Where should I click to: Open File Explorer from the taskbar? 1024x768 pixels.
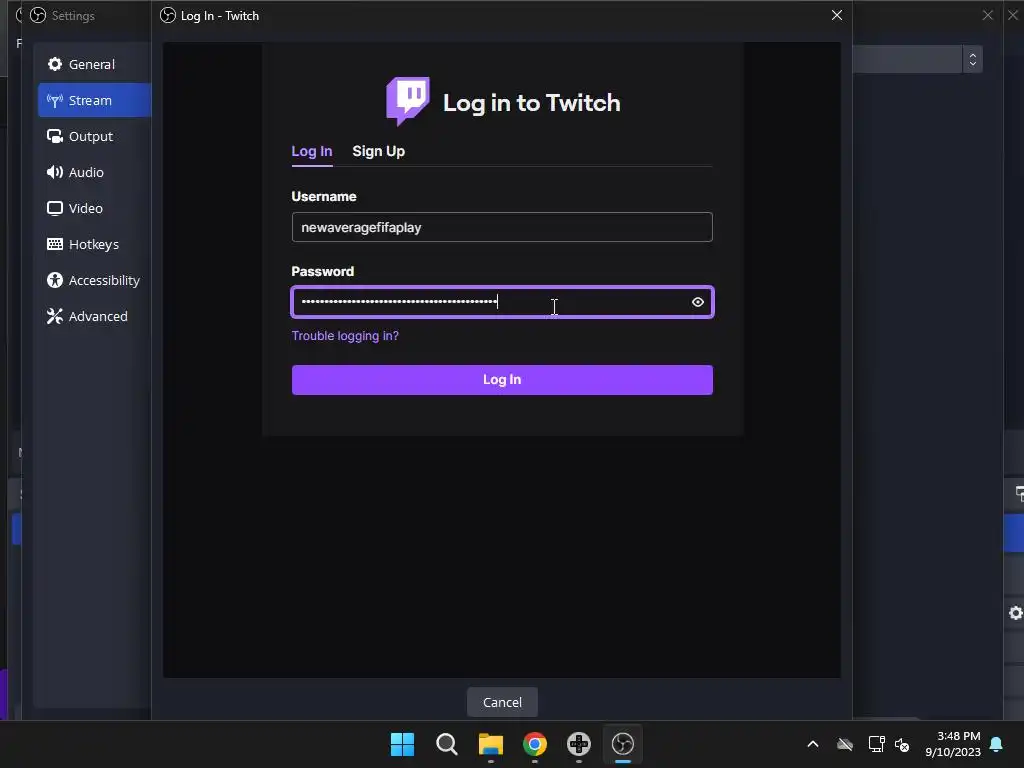[490, 744]
